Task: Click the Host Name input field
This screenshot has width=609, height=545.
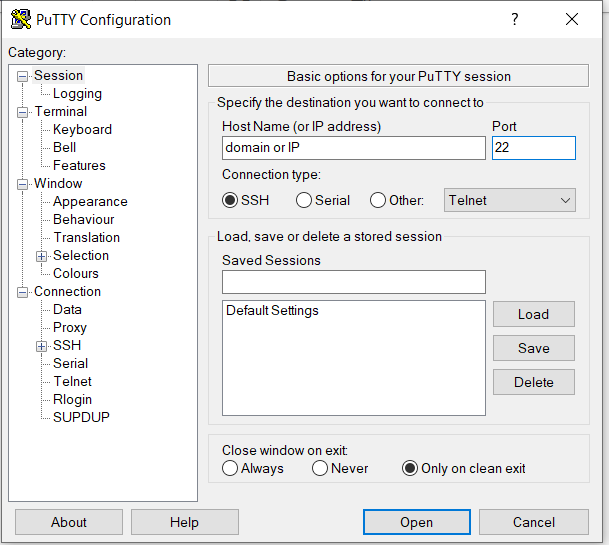Action: (353, 148)
